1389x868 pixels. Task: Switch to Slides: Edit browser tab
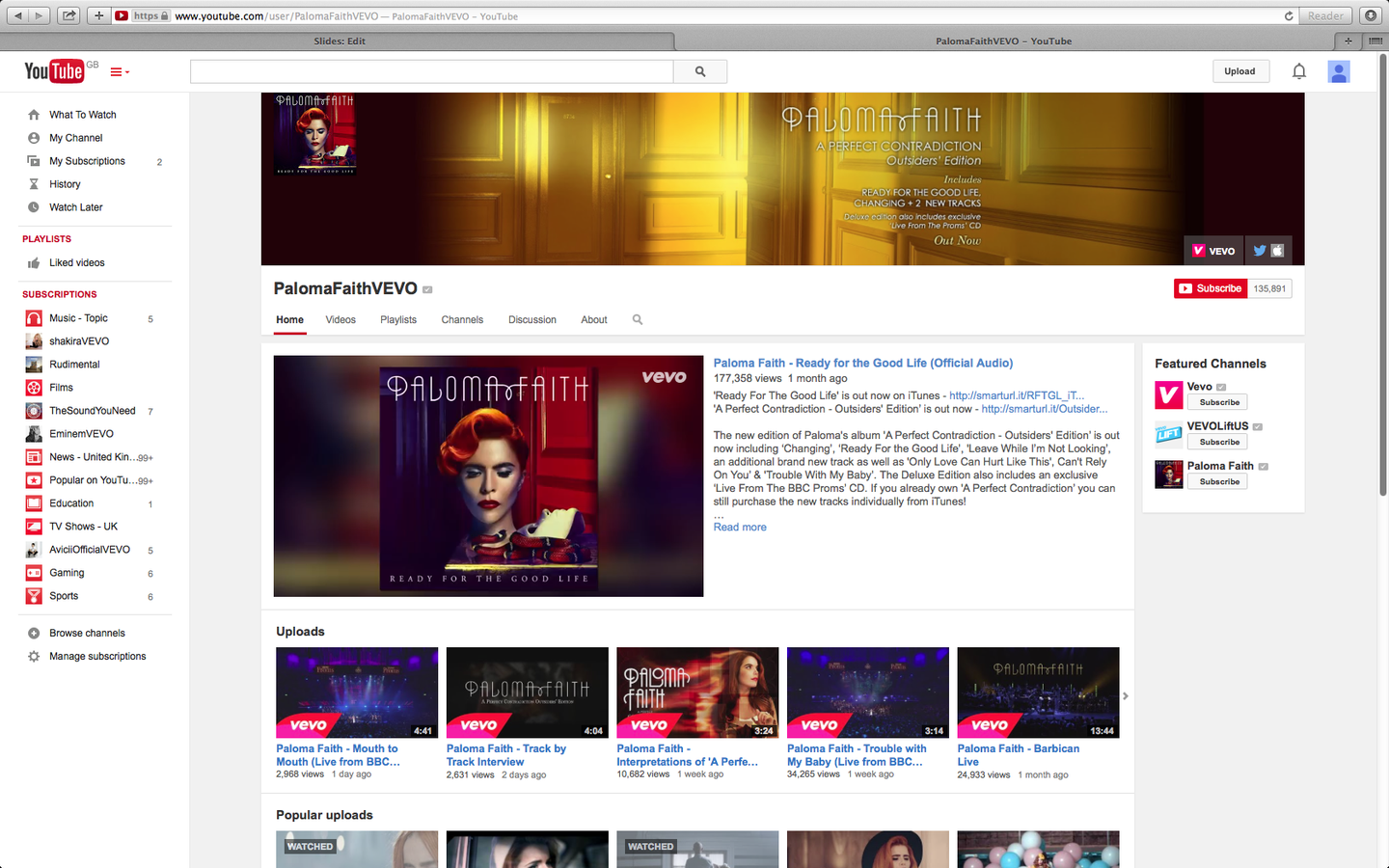[x=338, y=41]
